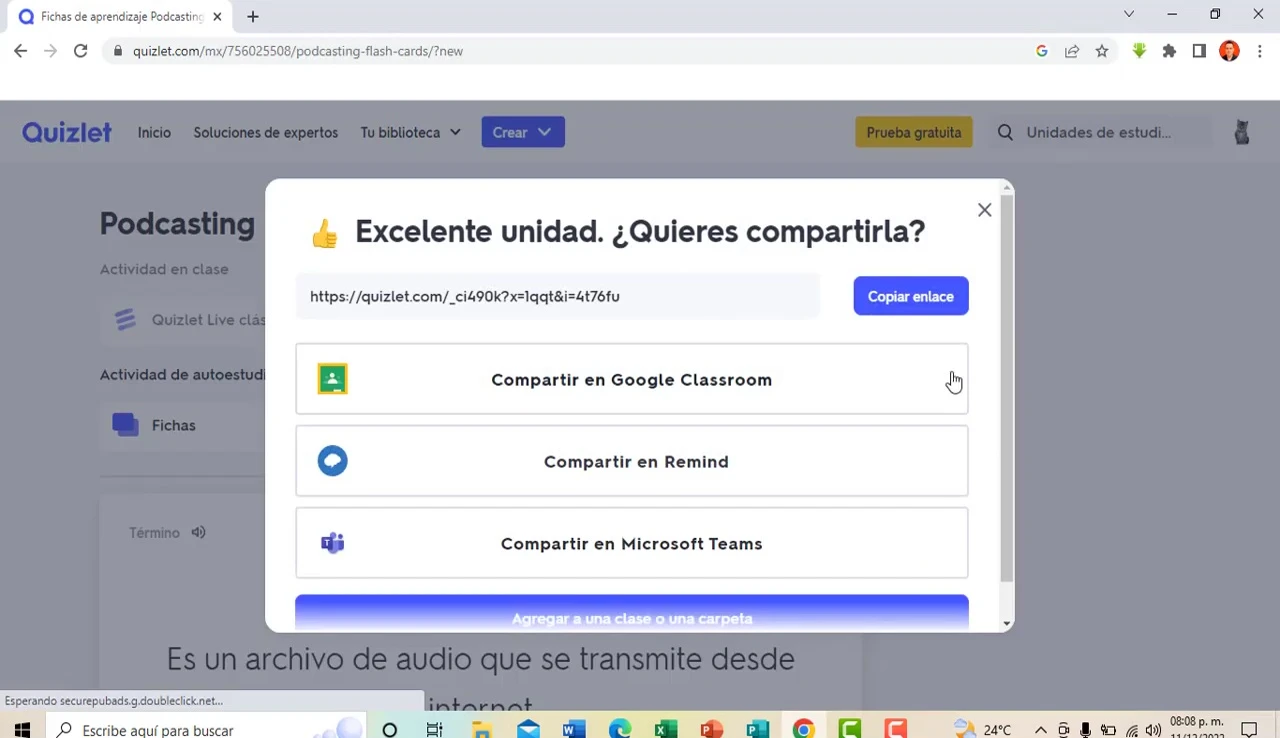This screenshot has height=738, width=1280.
Task: Click the browser address bar URL
Action: click(298, 51)
